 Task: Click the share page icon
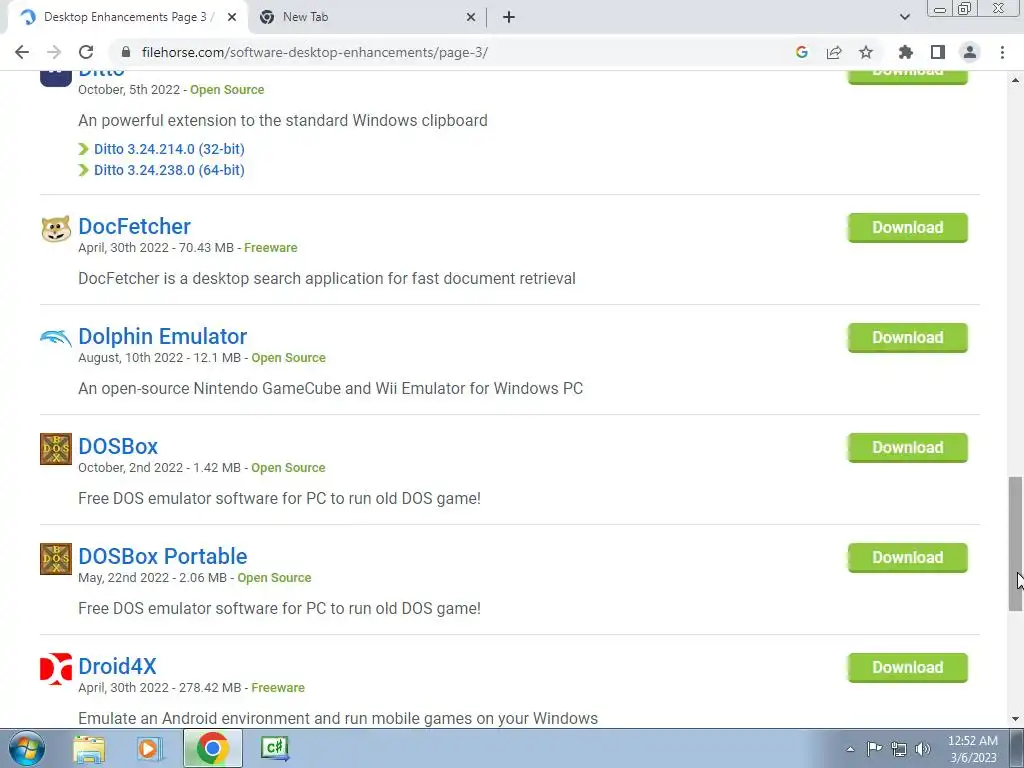(834, 52)
